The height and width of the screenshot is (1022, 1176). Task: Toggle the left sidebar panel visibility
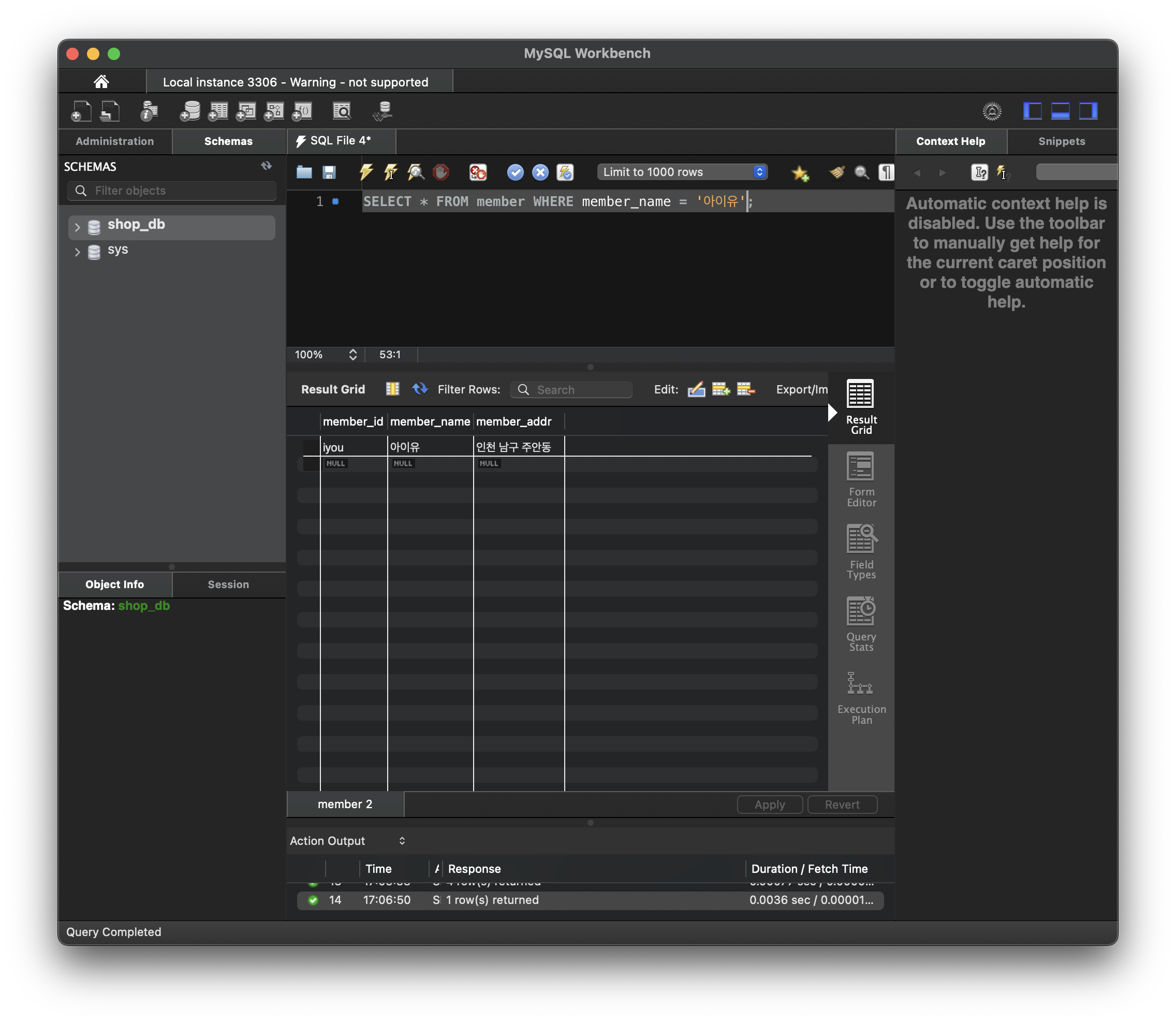1032,111
